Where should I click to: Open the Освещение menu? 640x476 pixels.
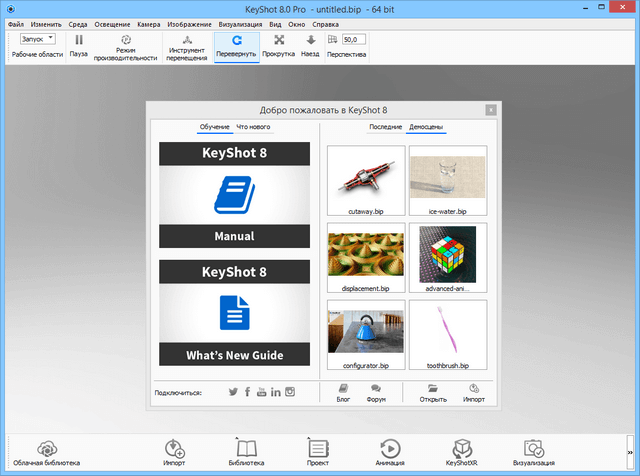tap(112, 22)
